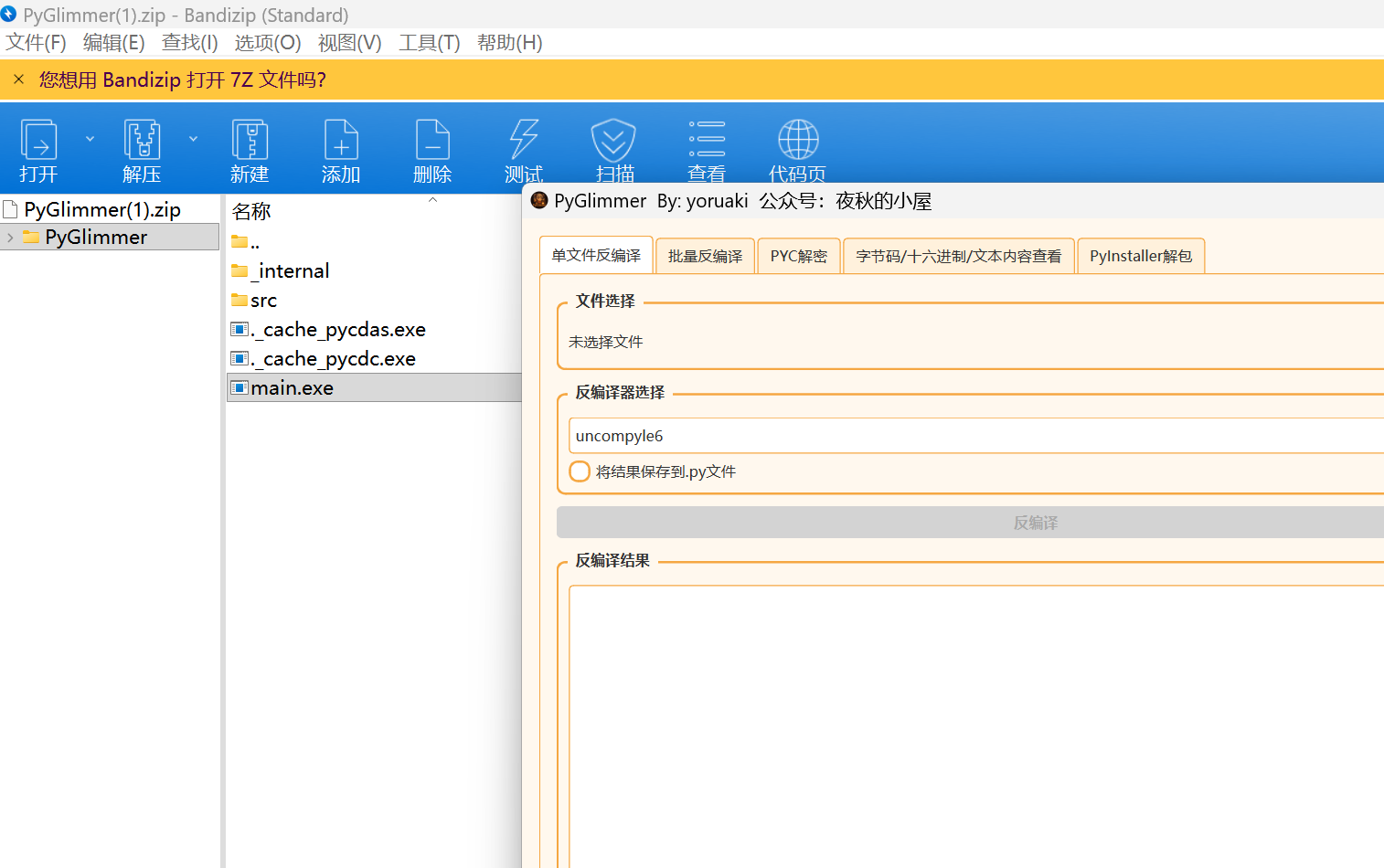Screen dimensions: 1384x868
Task: Select PyGlimmer(1).zip in the tree
Action: 102,209
